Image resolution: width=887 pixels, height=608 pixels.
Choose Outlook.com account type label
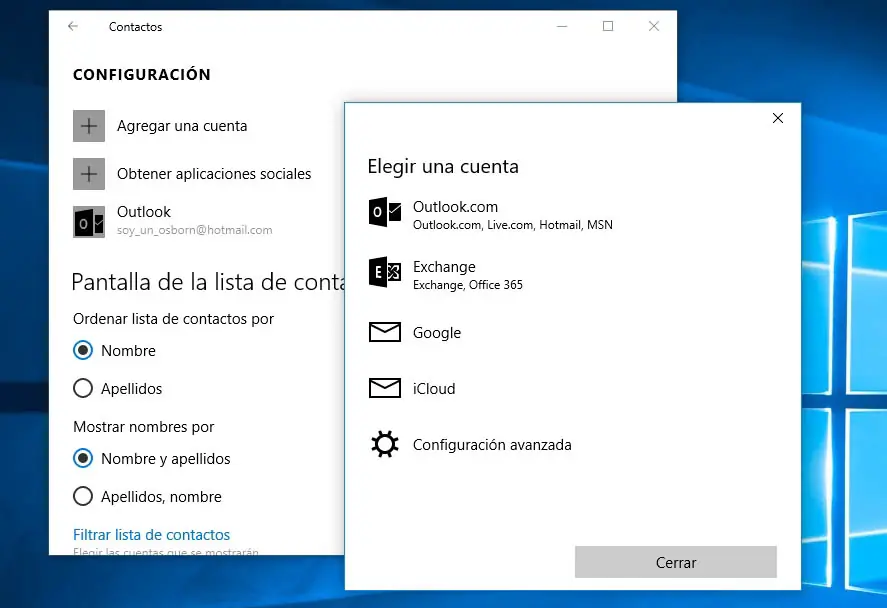click(x=455, y=206)
